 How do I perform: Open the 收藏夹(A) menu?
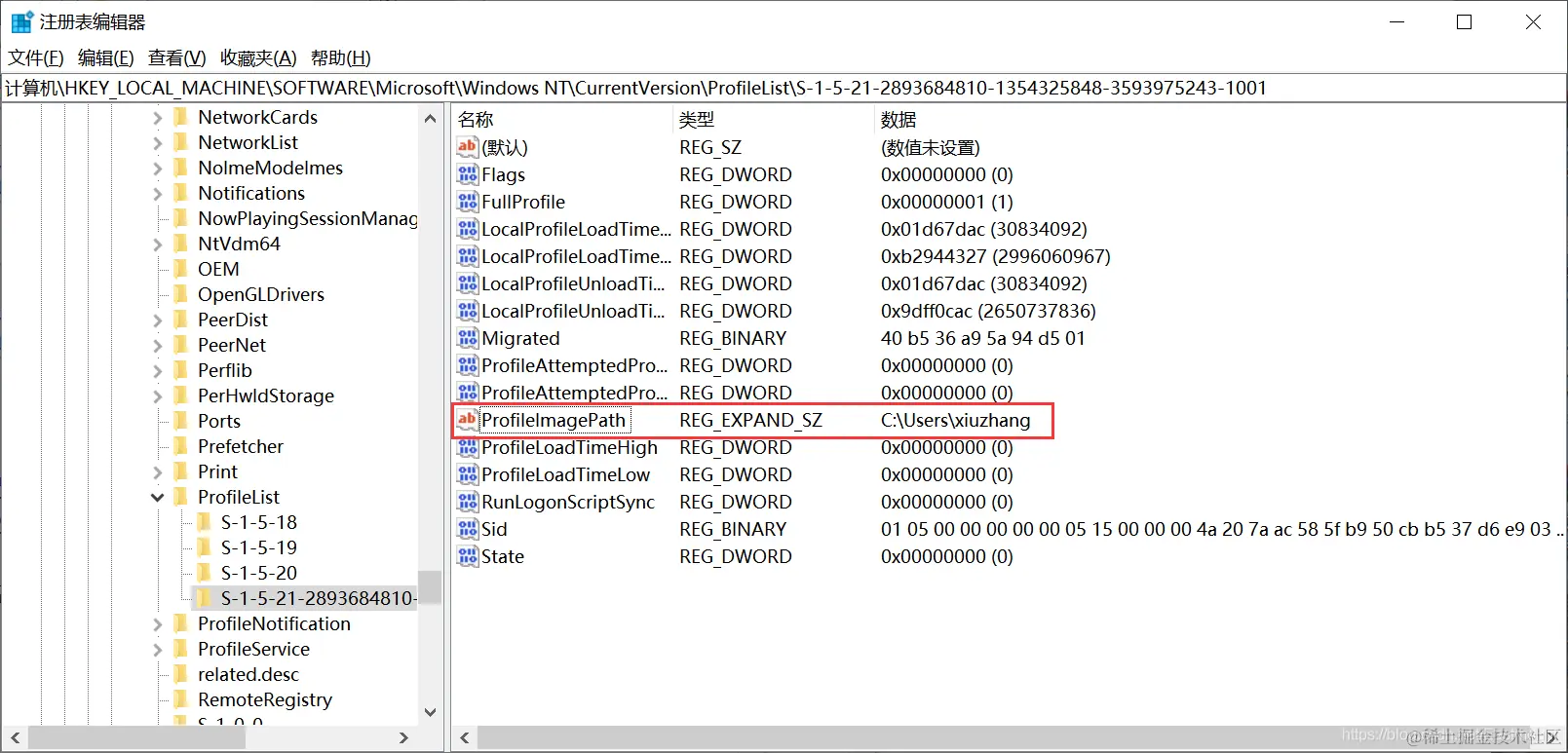pyautogui.click(x=258, y=58)
